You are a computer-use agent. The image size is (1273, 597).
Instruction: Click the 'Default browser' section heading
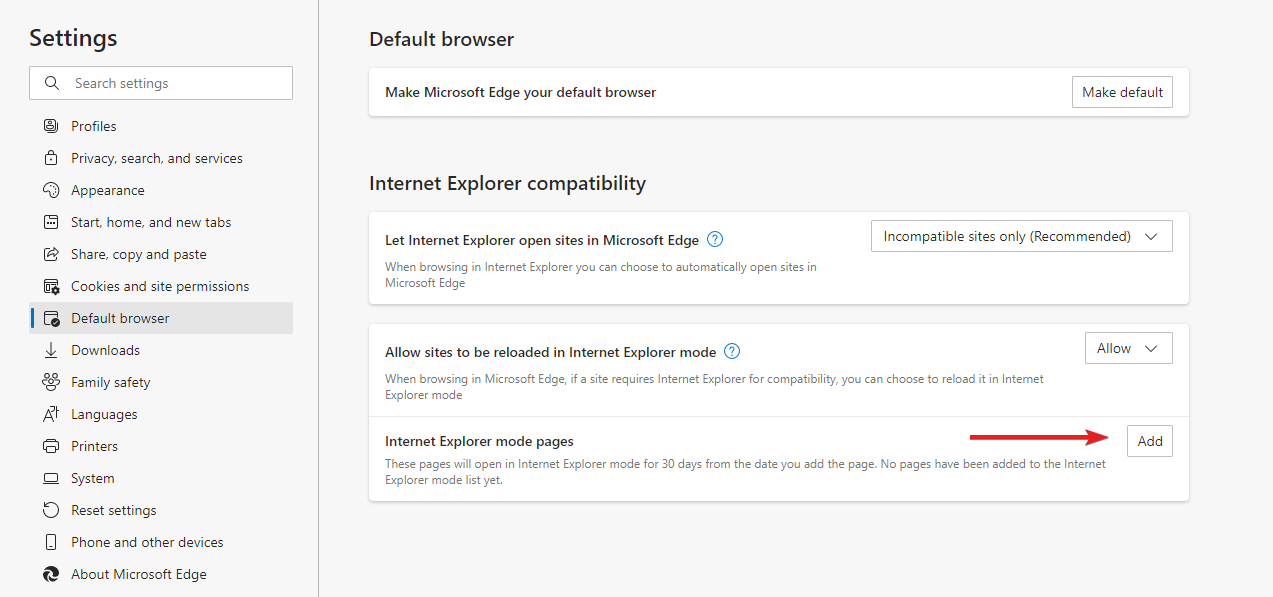(442, 40)
